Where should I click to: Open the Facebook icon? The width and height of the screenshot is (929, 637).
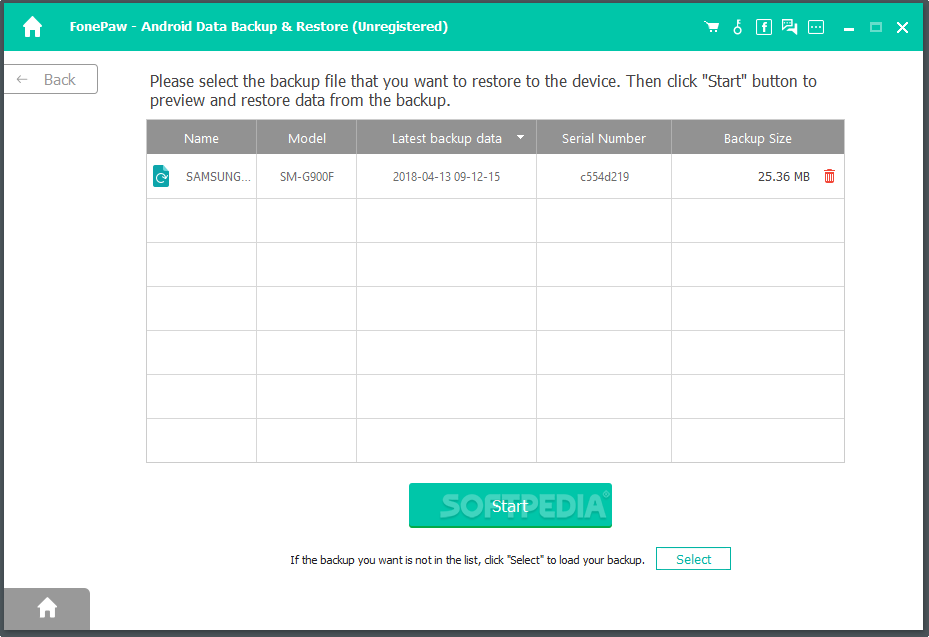tap(764, 27)
